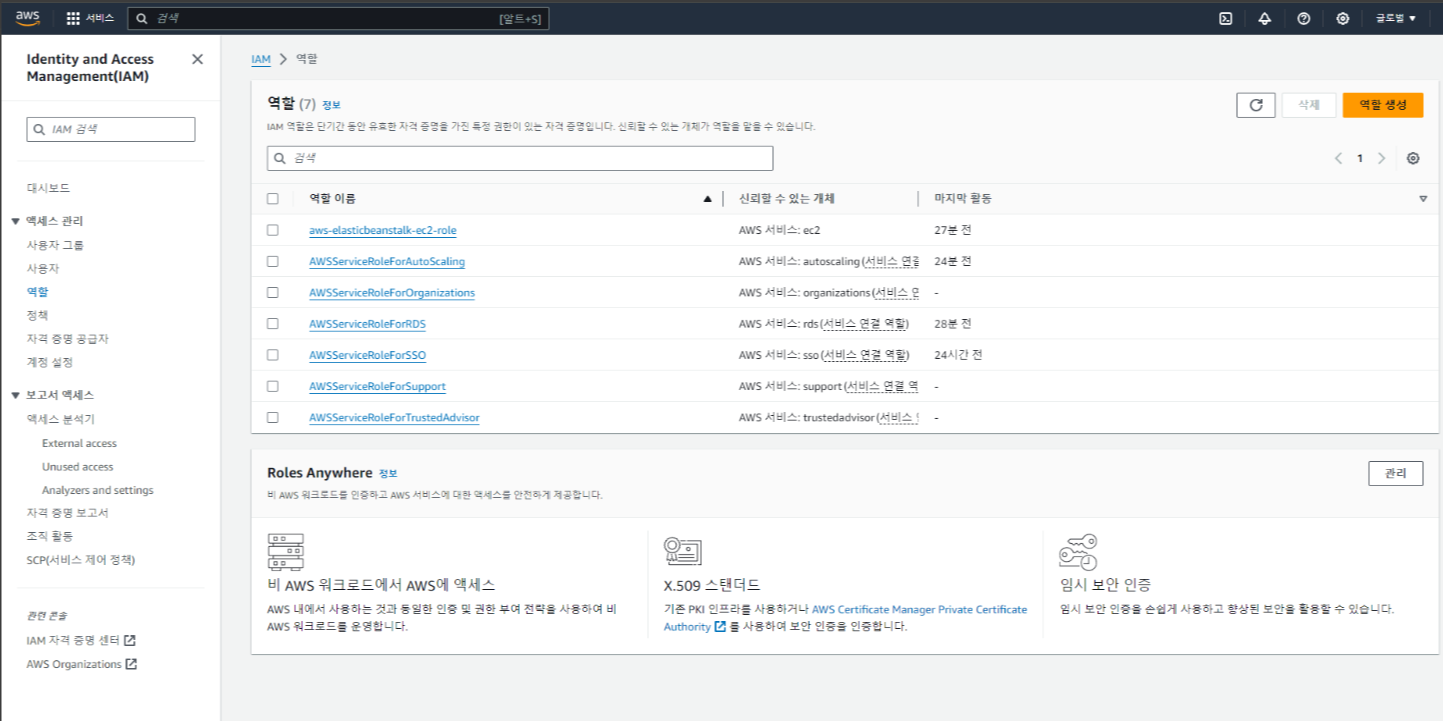Check the AWSServiceRoleForAutoScaling checkbox

coord(273,261)
